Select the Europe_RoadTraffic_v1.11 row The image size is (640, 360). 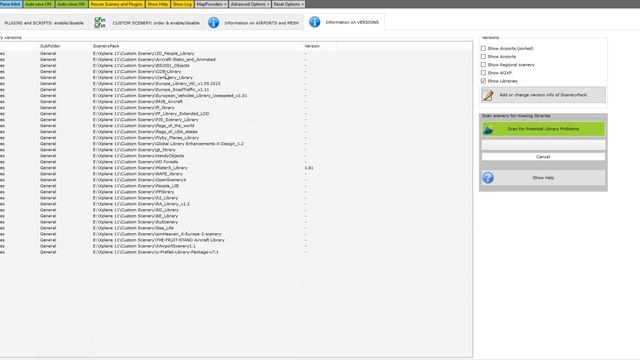236,89
